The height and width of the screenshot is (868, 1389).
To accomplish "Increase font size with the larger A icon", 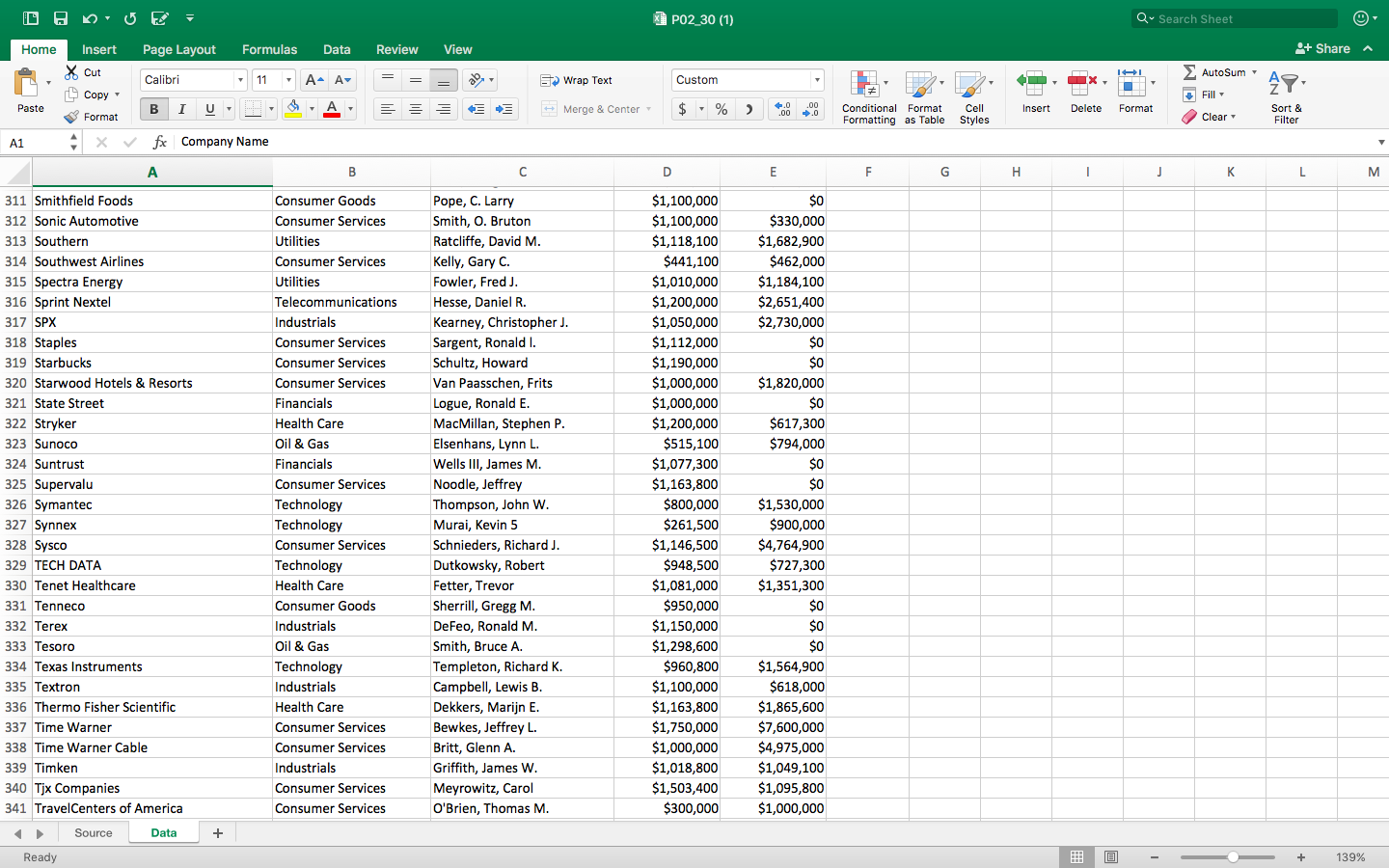I will coord(313,80).
